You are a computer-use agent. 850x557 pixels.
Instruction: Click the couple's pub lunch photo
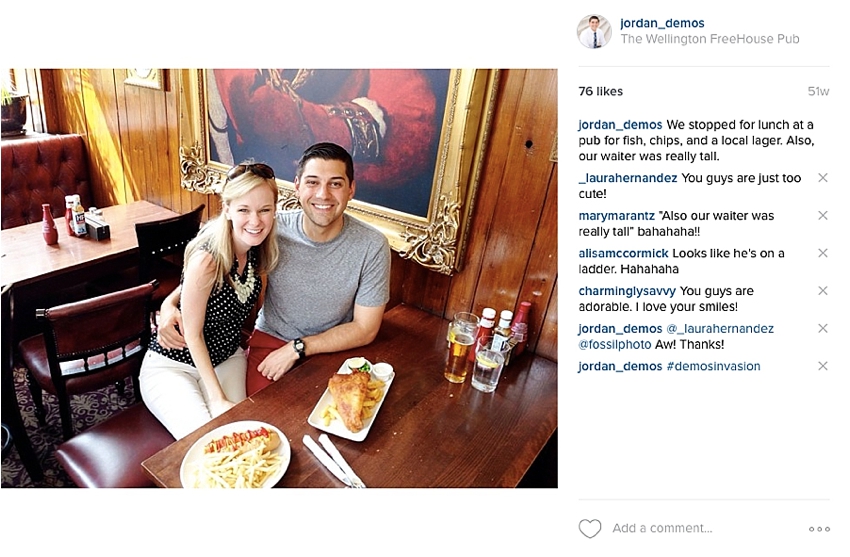pos(279,278)
